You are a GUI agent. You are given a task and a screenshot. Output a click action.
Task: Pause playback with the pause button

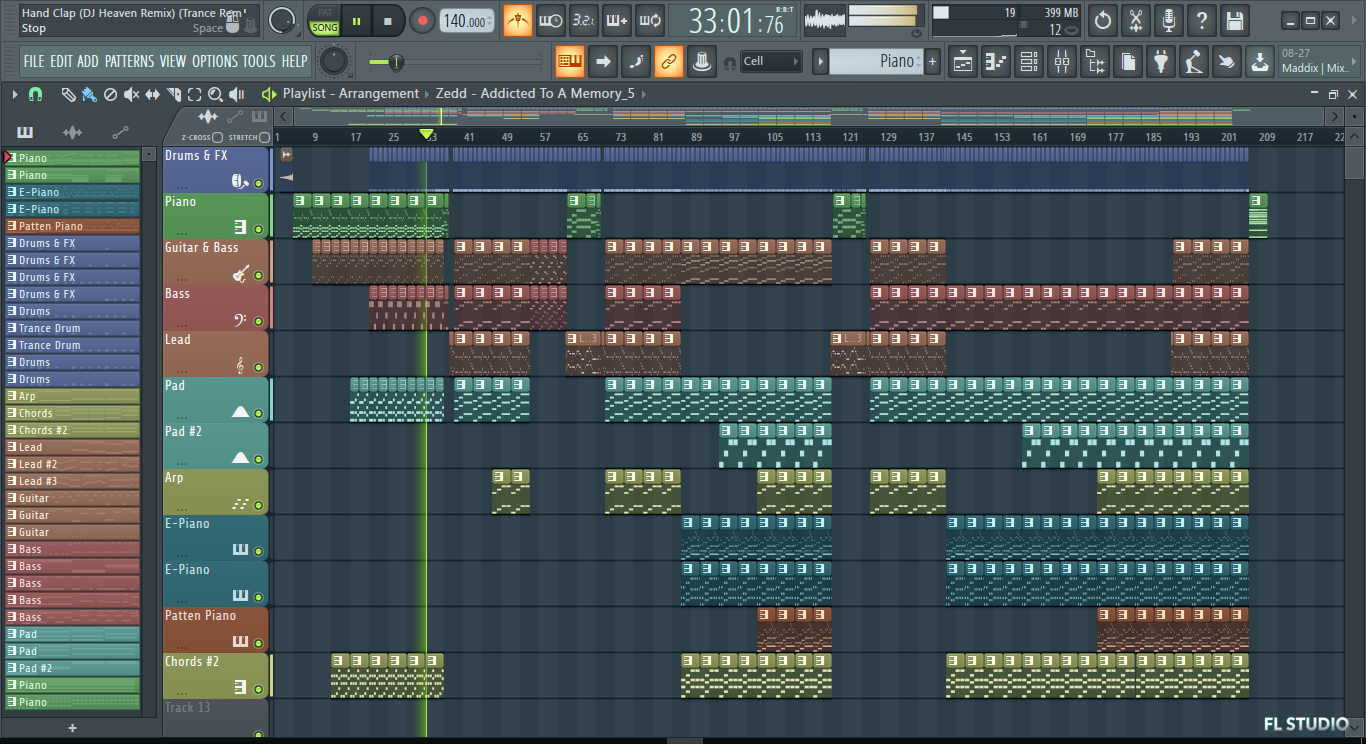(356, 20)
